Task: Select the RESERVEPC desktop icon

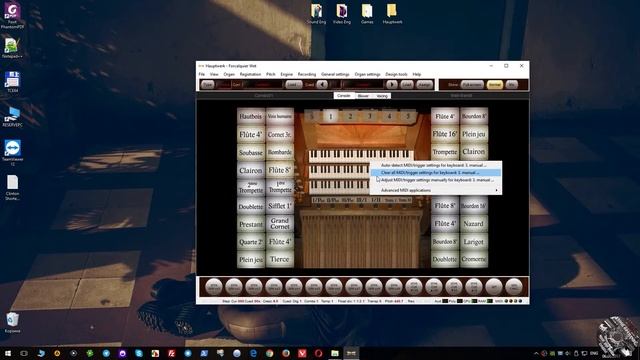Action: coord(12,118)
